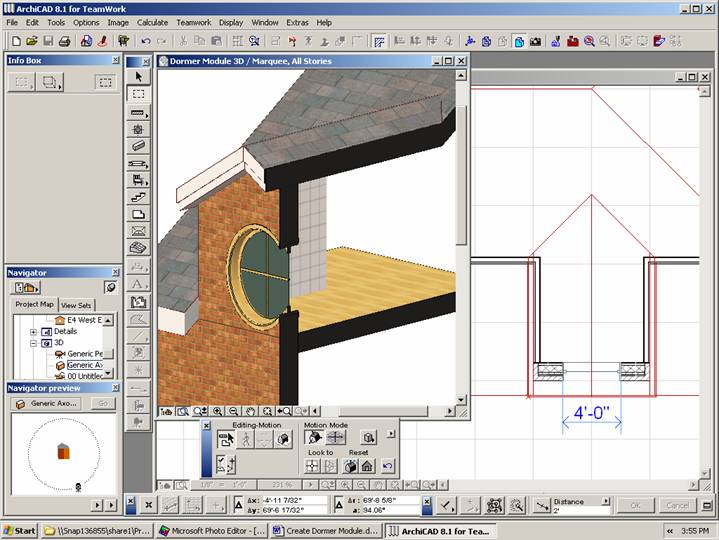Open the File menu
Viewport: 719px width, 540px height.
click(12, 22)
